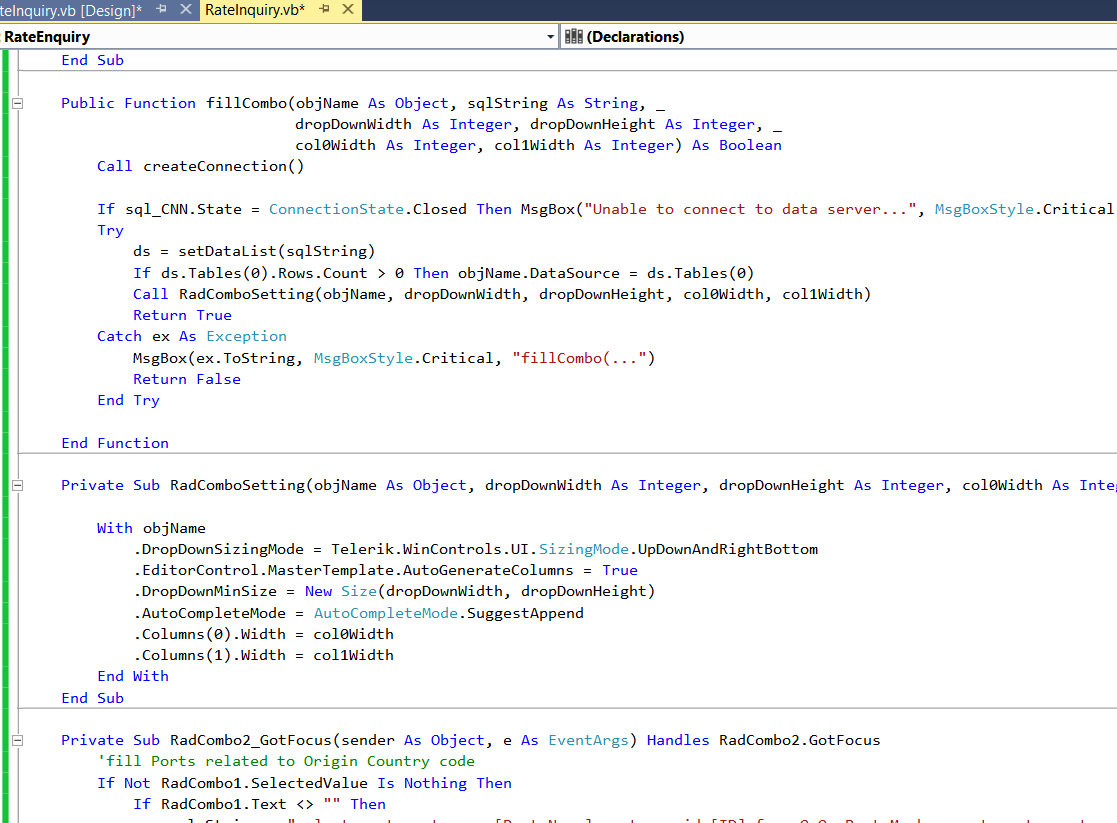This screenshot has height=823, width=1117.
Task: Click the RadCombo2_GotFocus sub name
Action: pos(251,740)
